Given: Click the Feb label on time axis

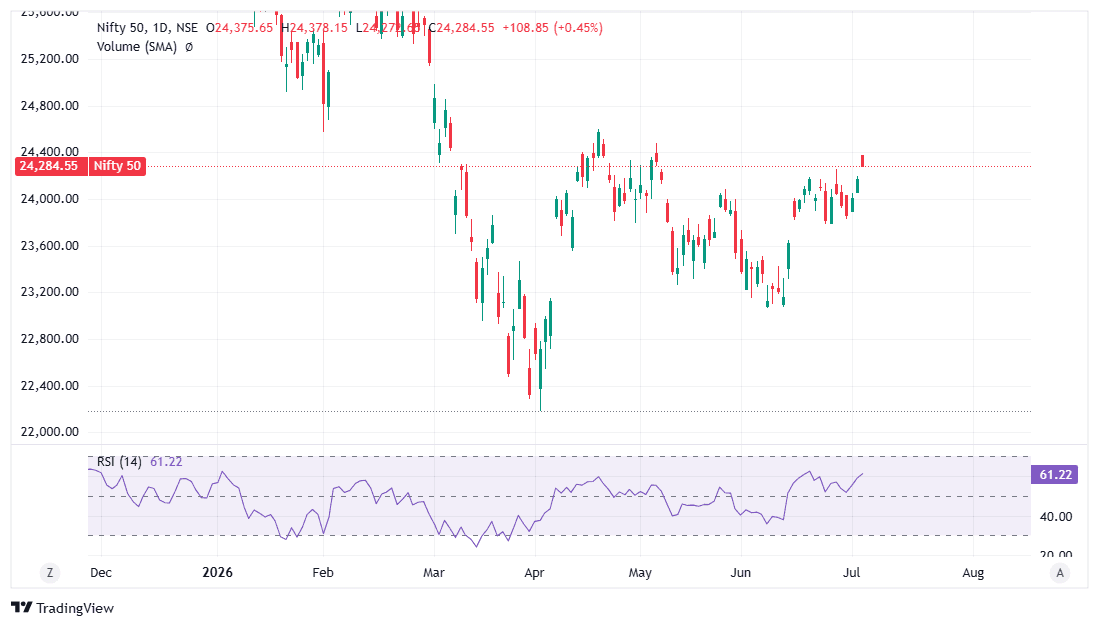Looking at the screenshot, I should coord(322,572).
